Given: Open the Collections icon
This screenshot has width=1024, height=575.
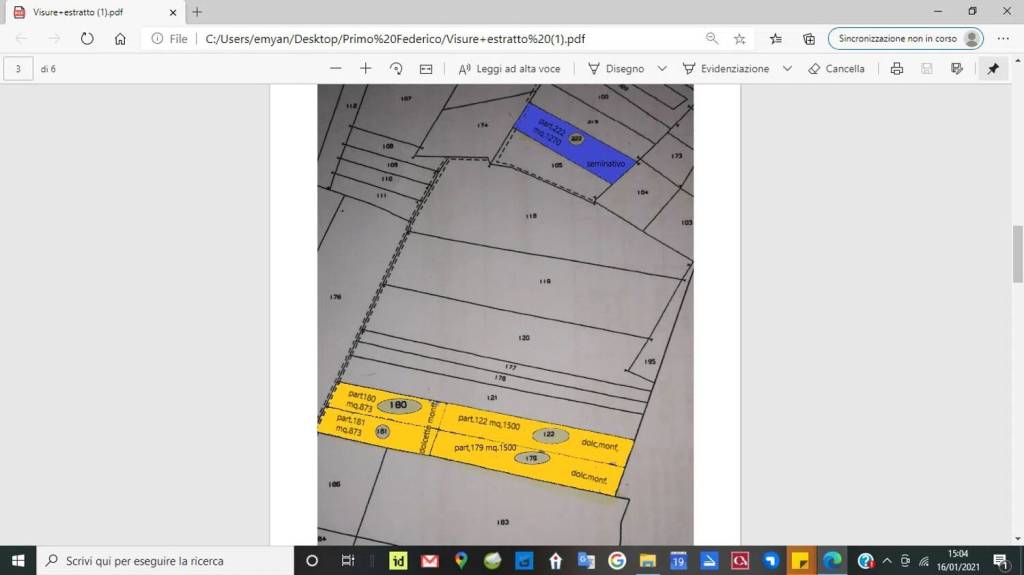Looking at the screenshot, I should (809, 39).
